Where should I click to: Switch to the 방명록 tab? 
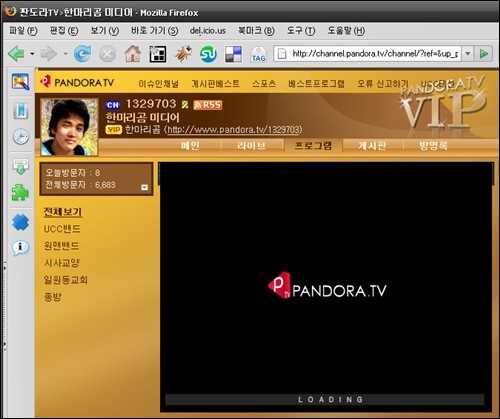point(433,145)
